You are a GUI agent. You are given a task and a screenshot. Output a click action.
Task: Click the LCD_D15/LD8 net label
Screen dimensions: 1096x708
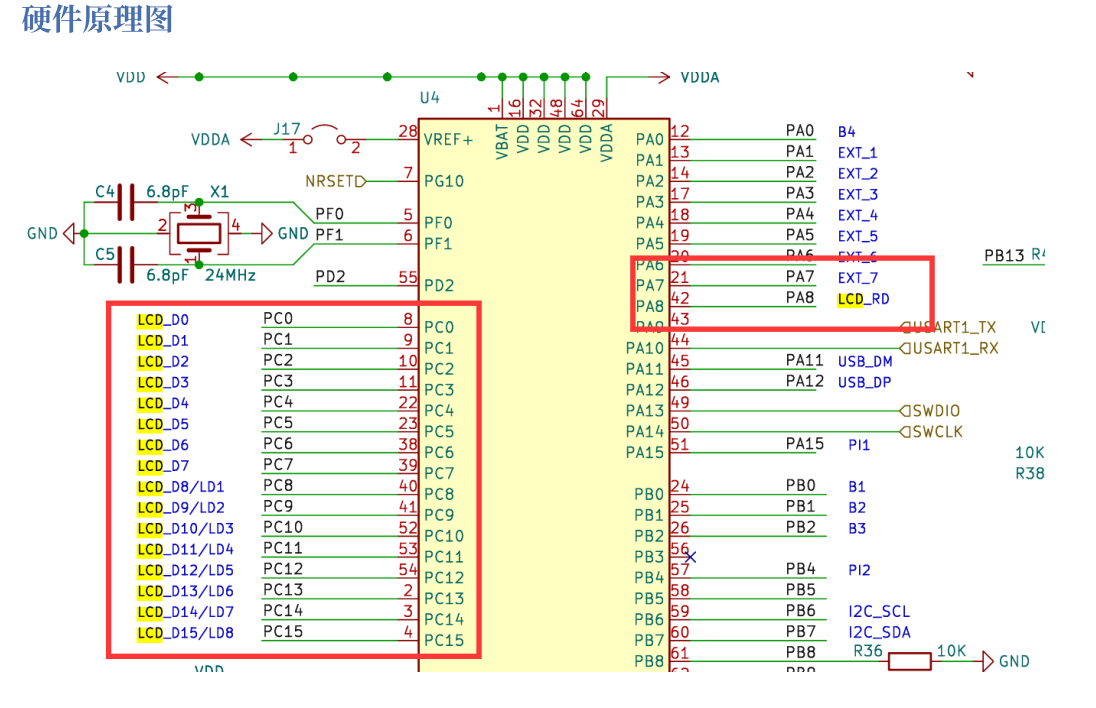pyautogui.click(x=185, y=633)
